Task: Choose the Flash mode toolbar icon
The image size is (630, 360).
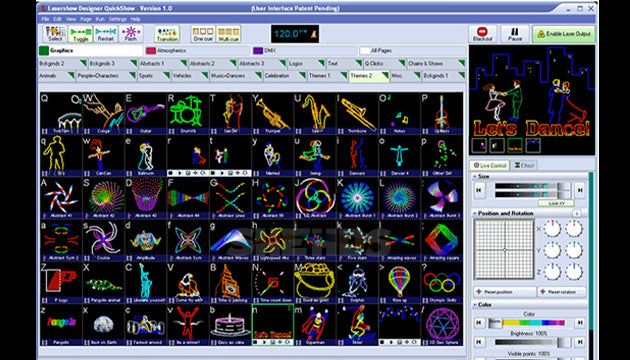Action: click(131, 34)
